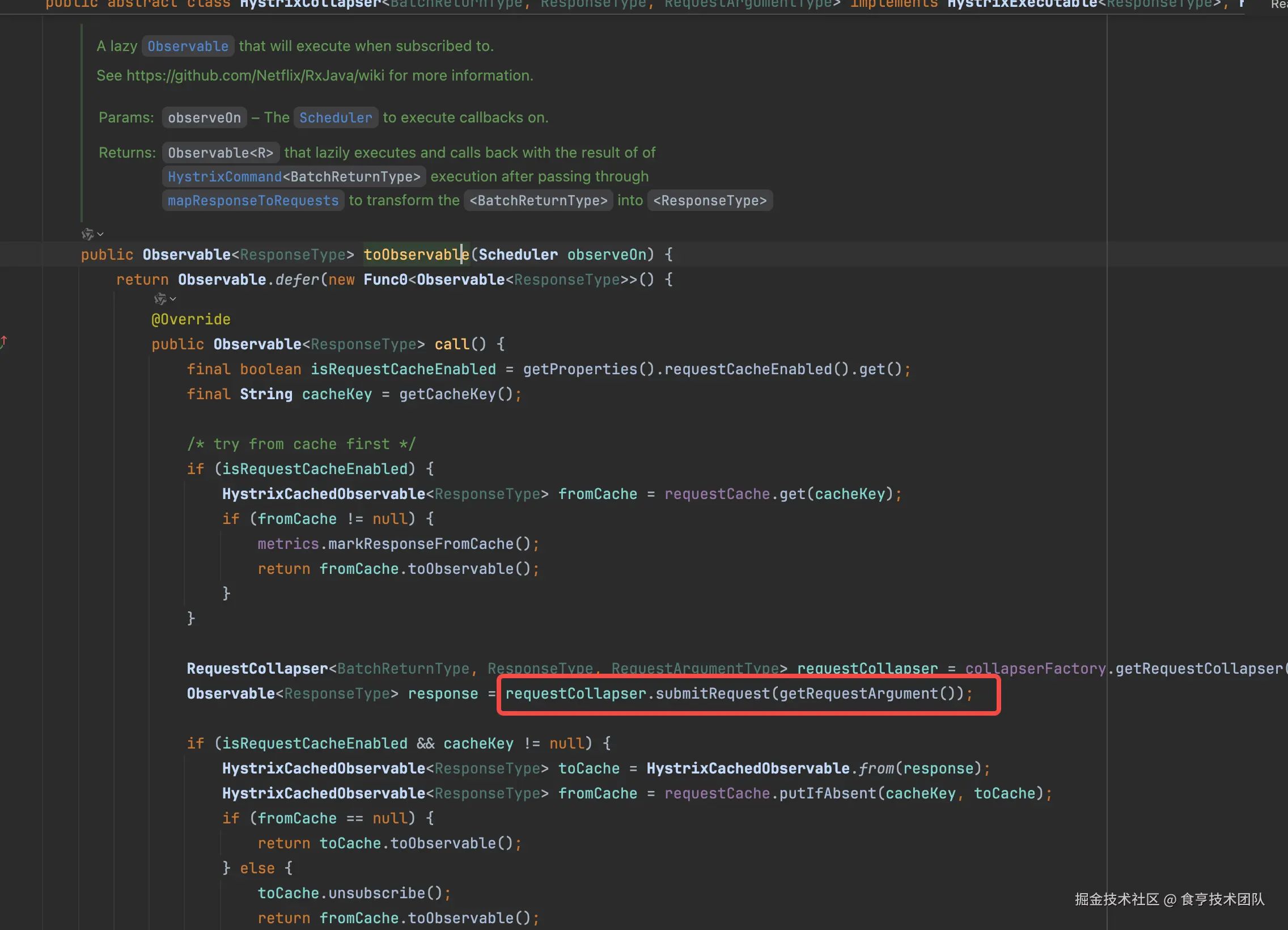The height and width of the screenshot is (930, 1288).
Task: Click the HystrixCollapser class name in sticky header
Action: pyautogui.click(x=310, y=5)
